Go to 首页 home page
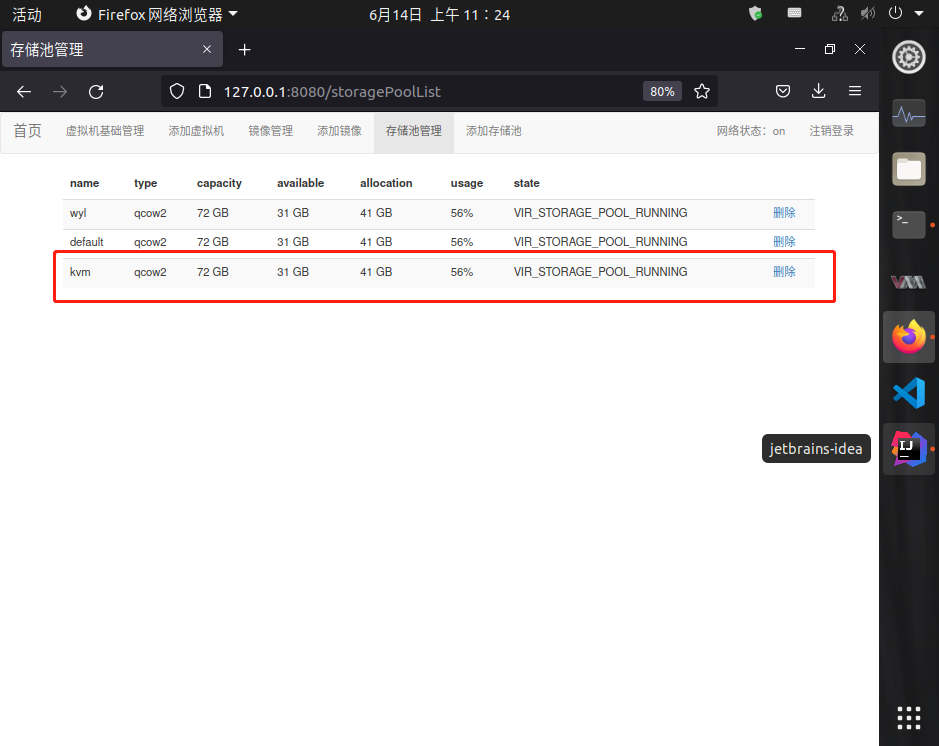 point(28,131)
